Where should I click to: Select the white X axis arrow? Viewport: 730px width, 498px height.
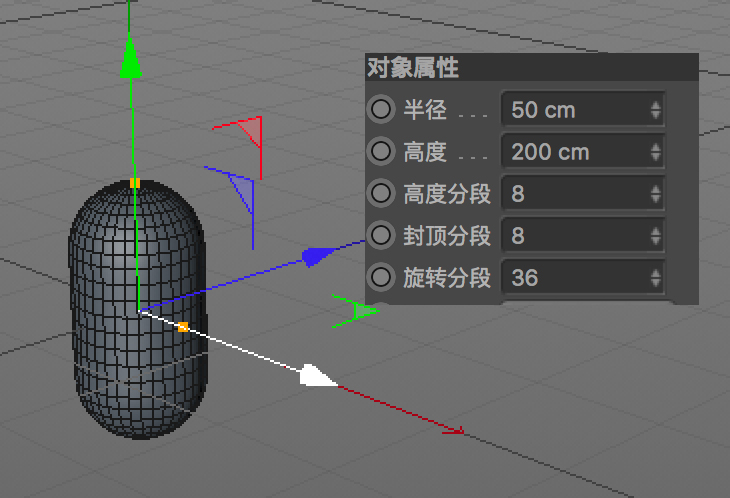coord(318,376)
